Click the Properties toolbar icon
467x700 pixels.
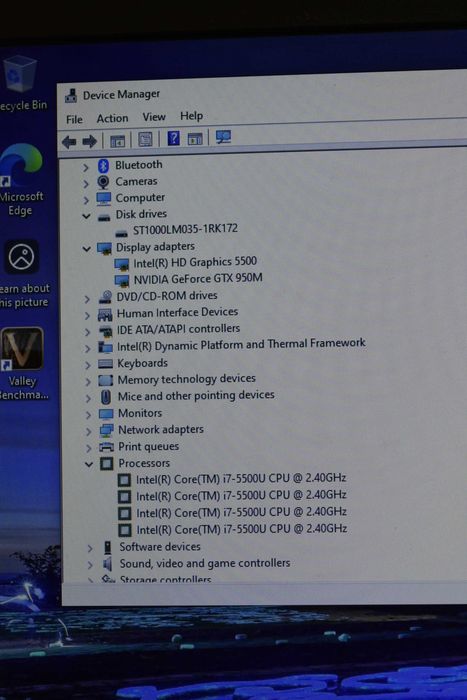click(145, 139)
